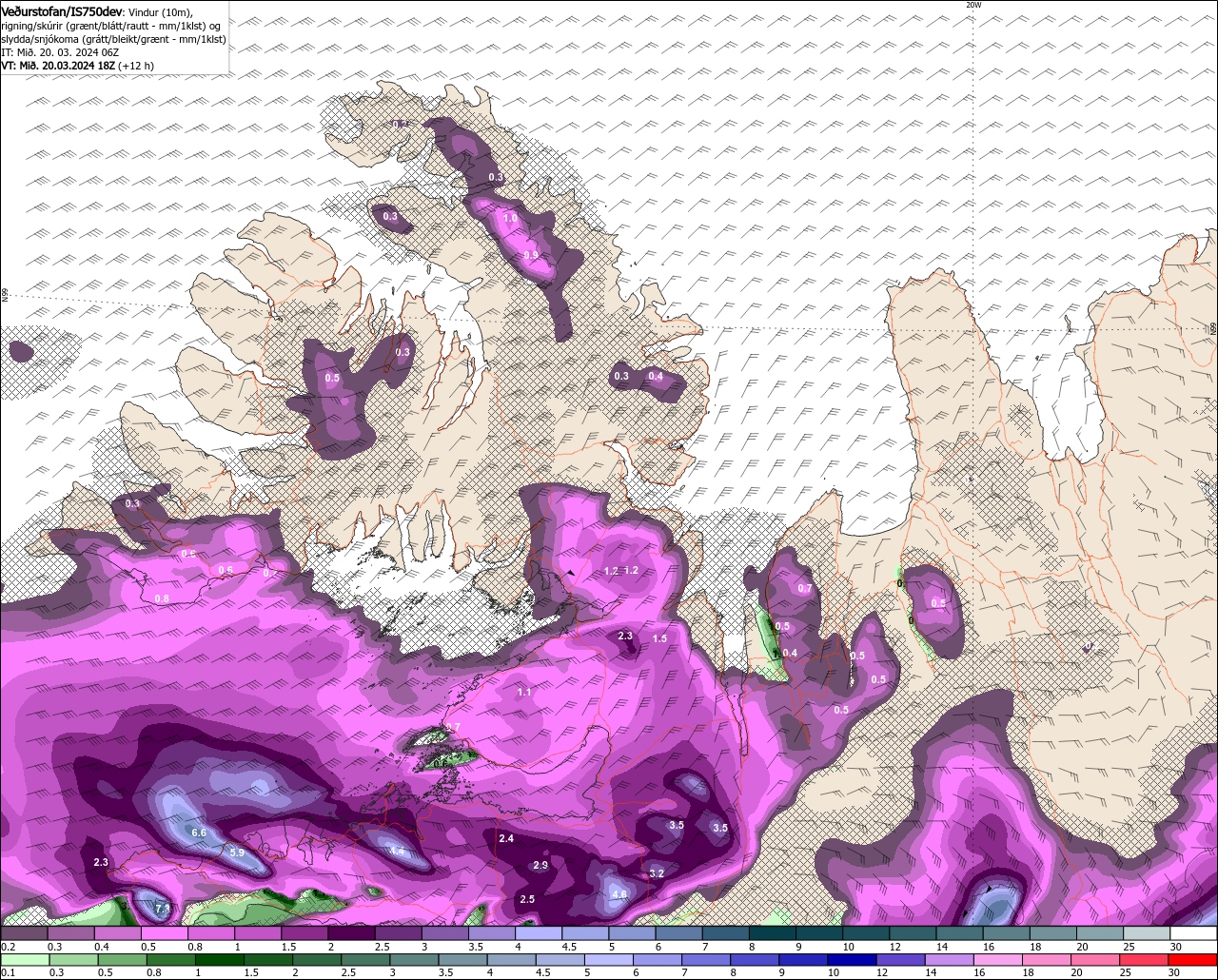
Task: Click the map value '1.0' above 3.9
Action: point(510,218)
